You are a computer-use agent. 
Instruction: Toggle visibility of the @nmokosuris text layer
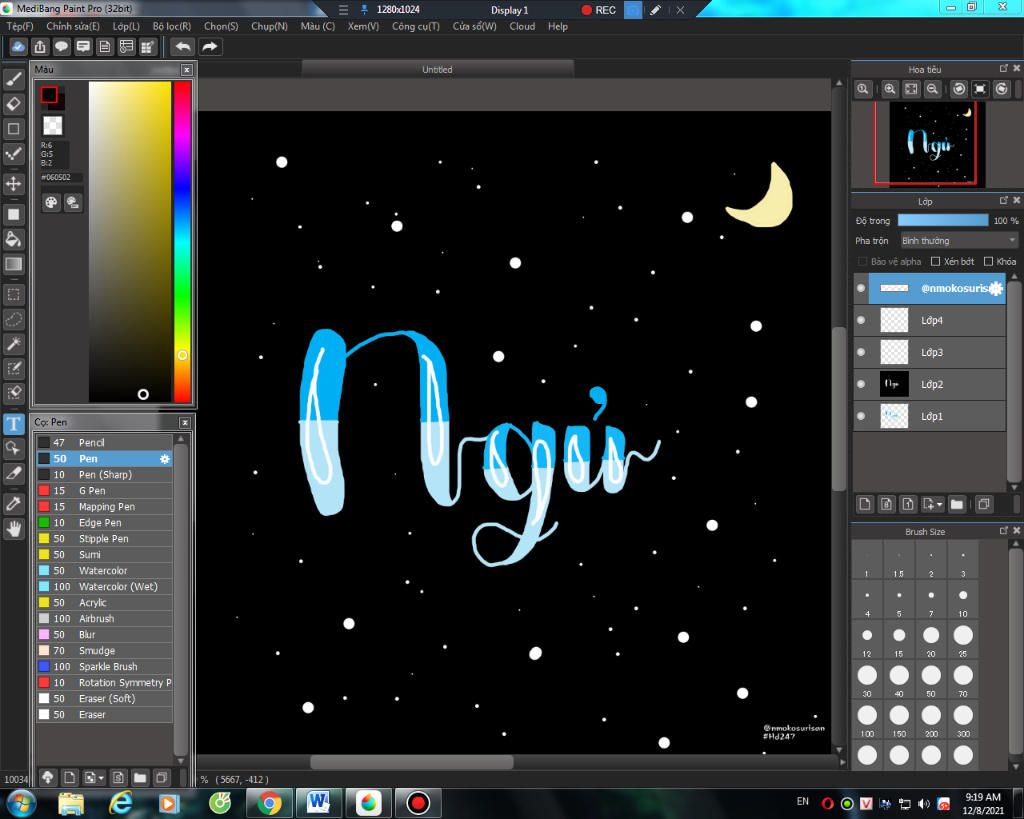(861, 288)
